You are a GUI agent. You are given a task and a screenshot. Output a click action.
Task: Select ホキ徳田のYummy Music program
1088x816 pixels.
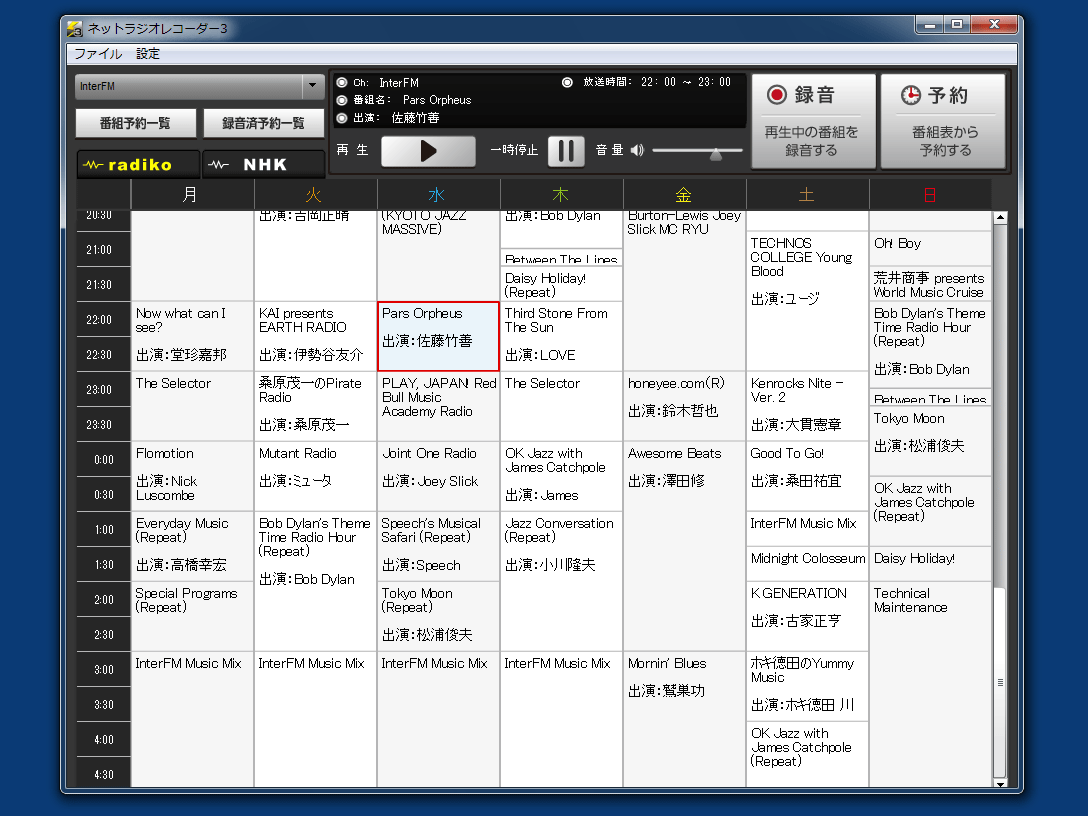pyautogui.click(x=808, y=686)
